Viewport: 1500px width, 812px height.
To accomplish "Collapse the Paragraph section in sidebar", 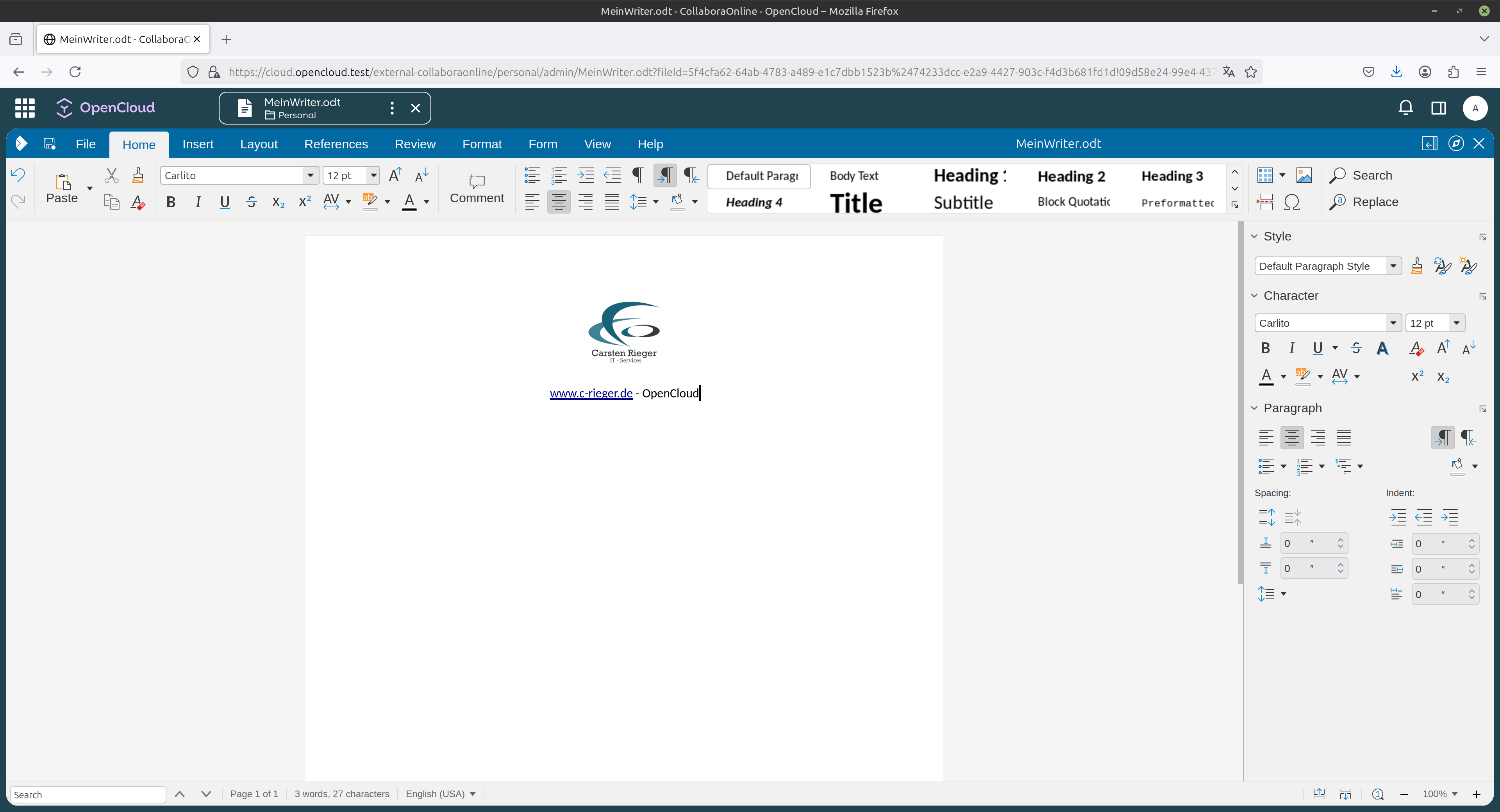I will pyautogui.click(x=1254, y=408).
